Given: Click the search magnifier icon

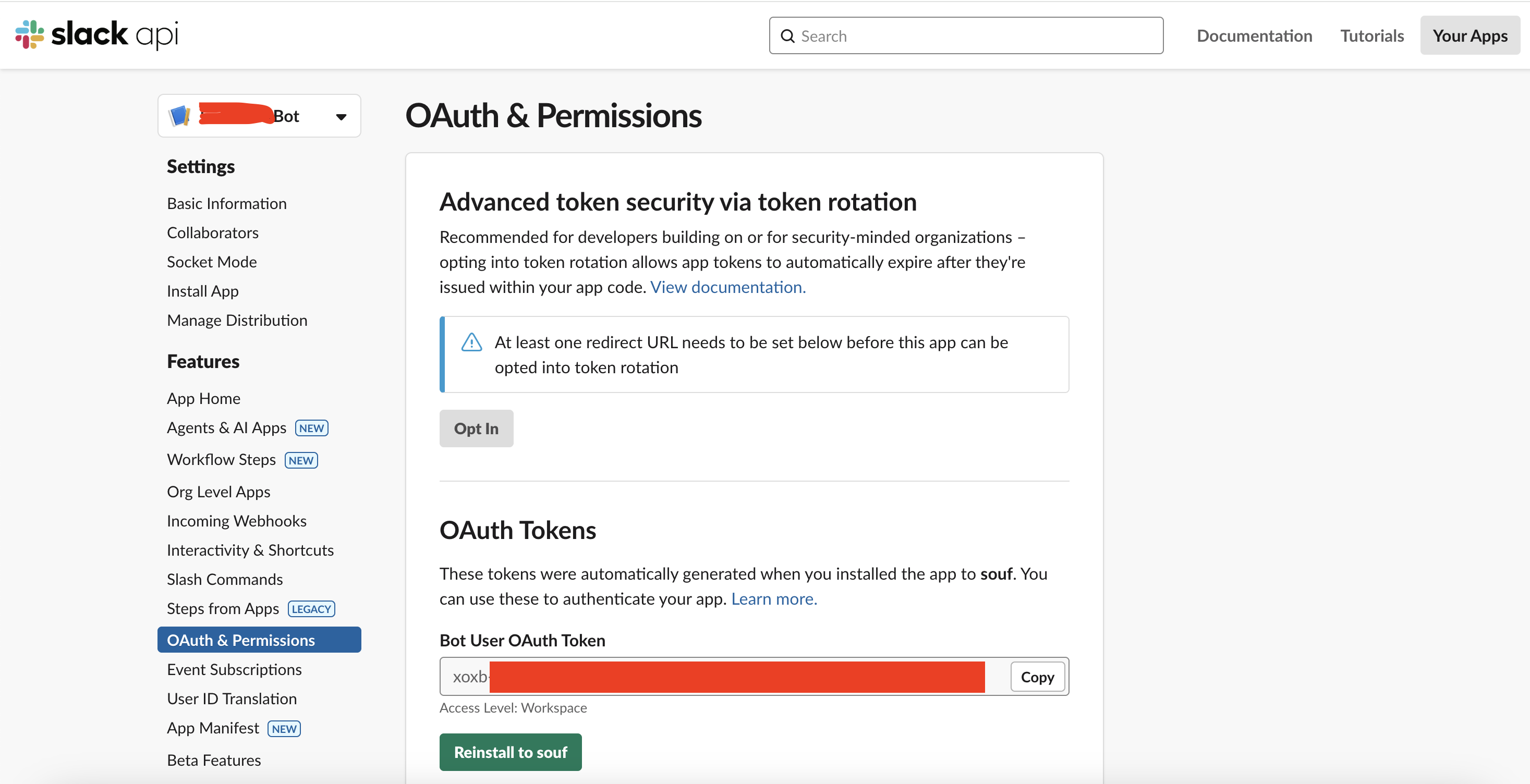Looking at the screenshot, I should [787, 36].
